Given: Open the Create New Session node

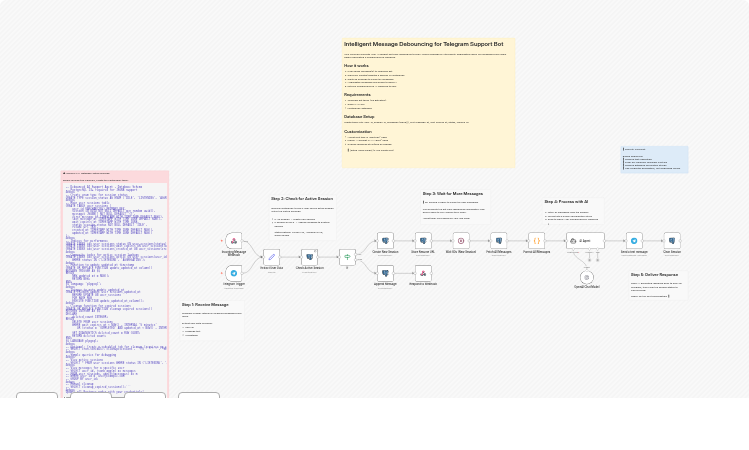Looking at the screenshot, I should (385, 240).
